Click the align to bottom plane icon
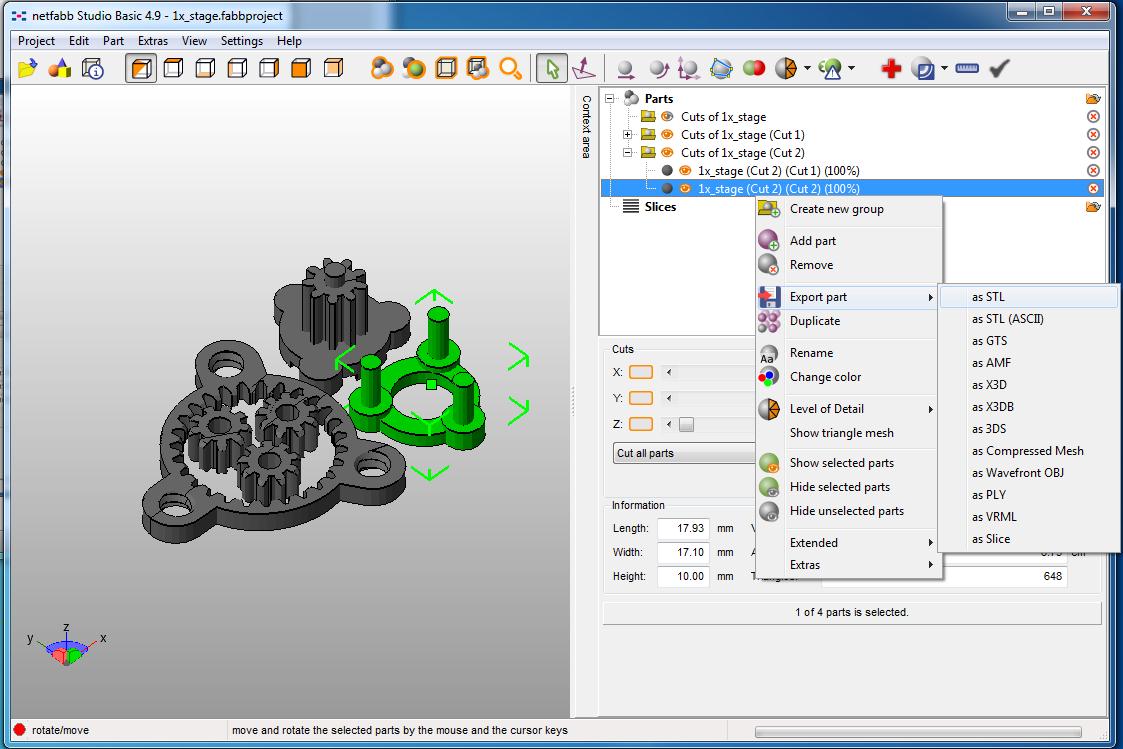The image size is (1123, 749). tap(584, 69)
